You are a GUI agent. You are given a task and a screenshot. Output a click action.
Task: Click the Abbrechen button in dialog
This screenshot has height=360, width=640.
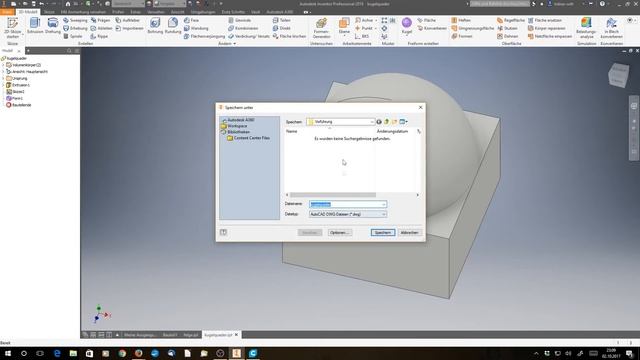[x=409, y=233]
